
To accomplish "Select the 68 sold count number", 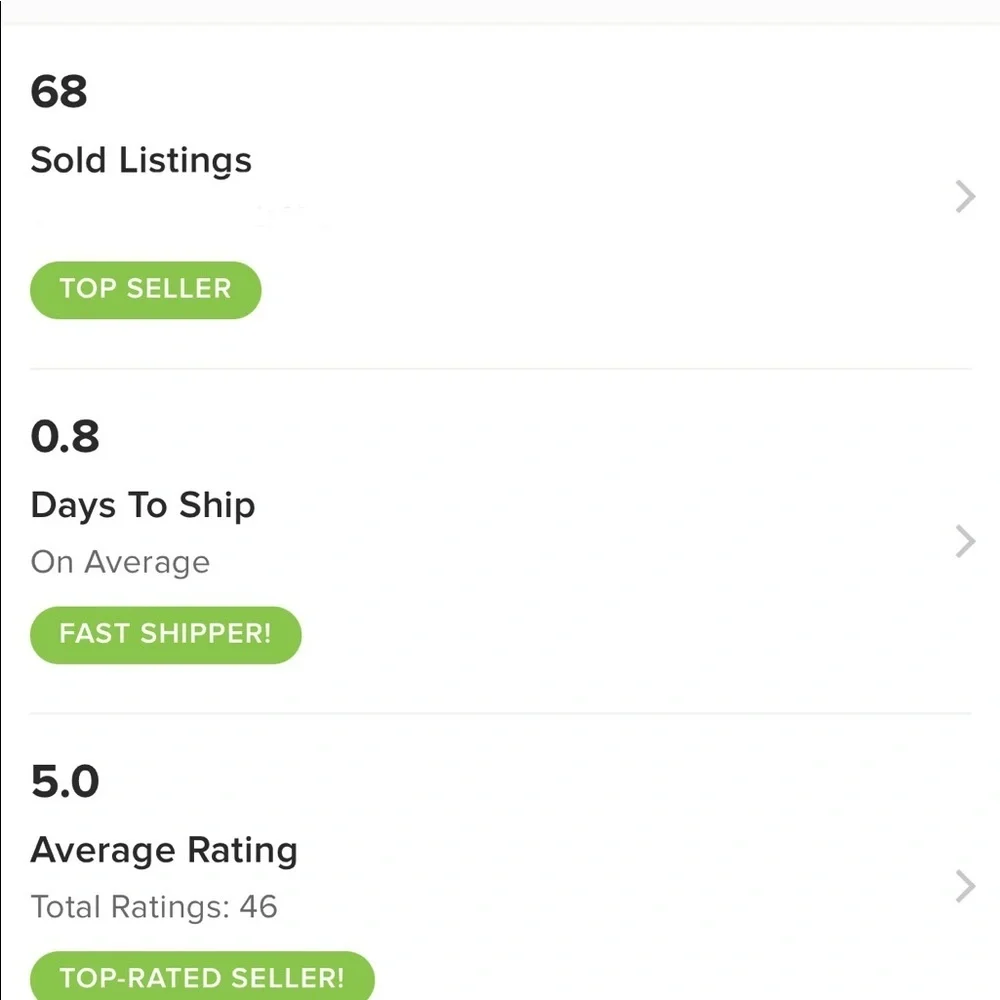I will click(x=59, y=91).
